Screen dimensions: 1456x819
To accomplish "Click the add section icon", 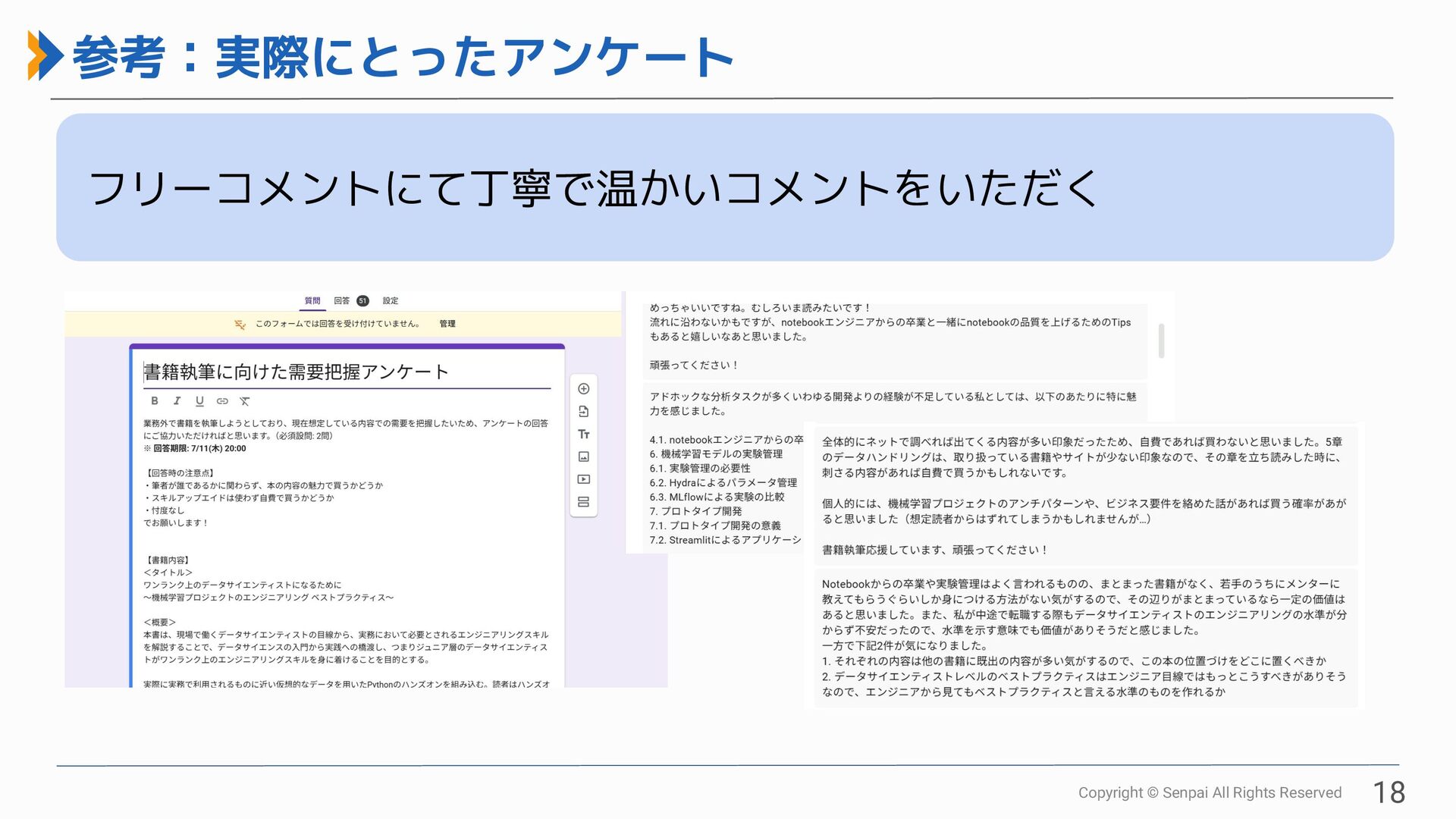I will click(x=583, y=502).
